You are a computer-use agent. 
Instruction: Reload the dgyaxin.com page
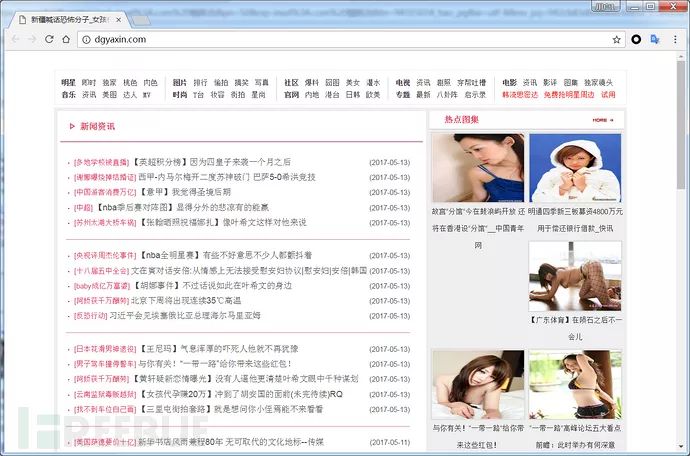49,39
